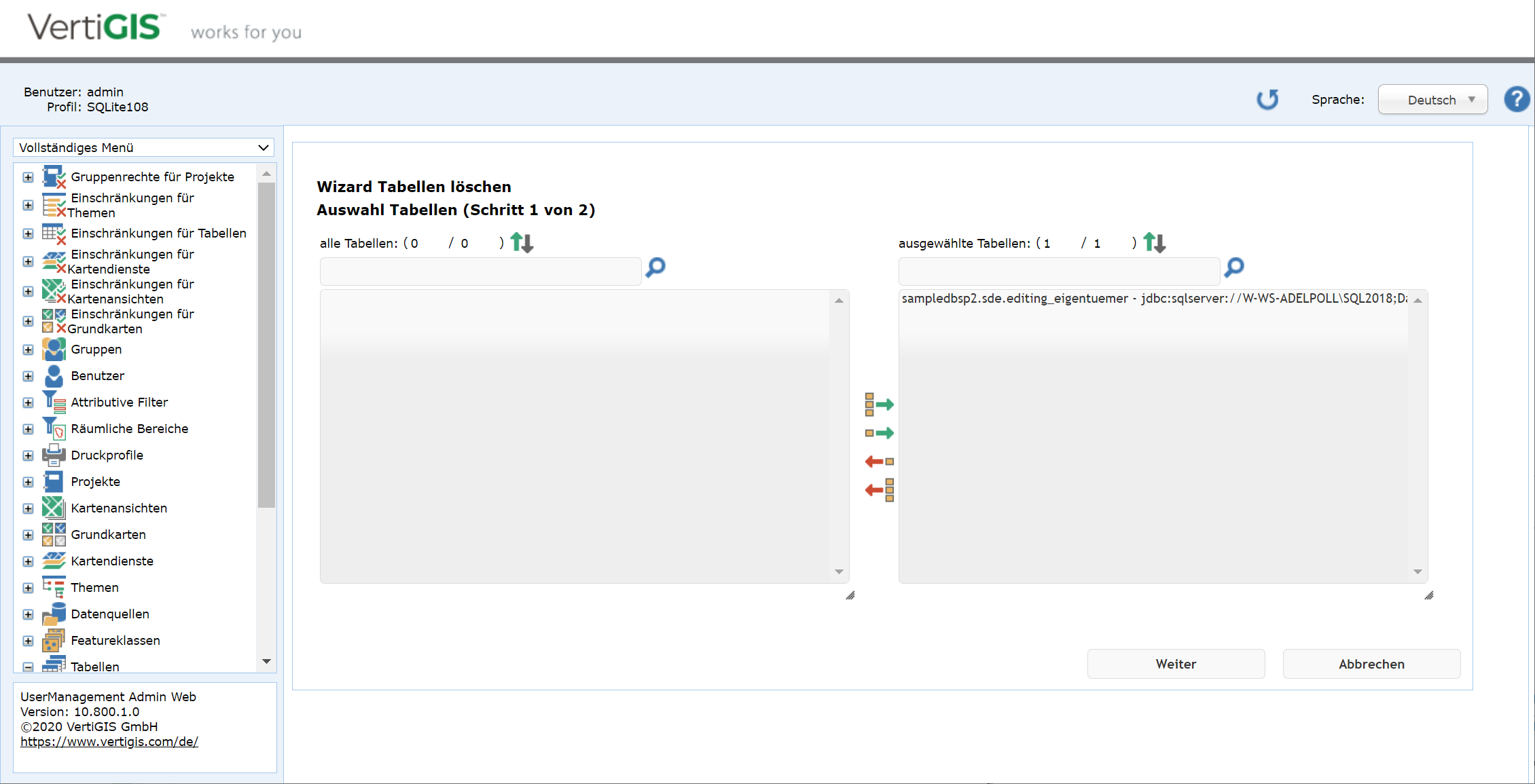Expand the Featureklassen node
This screenshot has height=784, width=1535.
(x=28, y=641)
